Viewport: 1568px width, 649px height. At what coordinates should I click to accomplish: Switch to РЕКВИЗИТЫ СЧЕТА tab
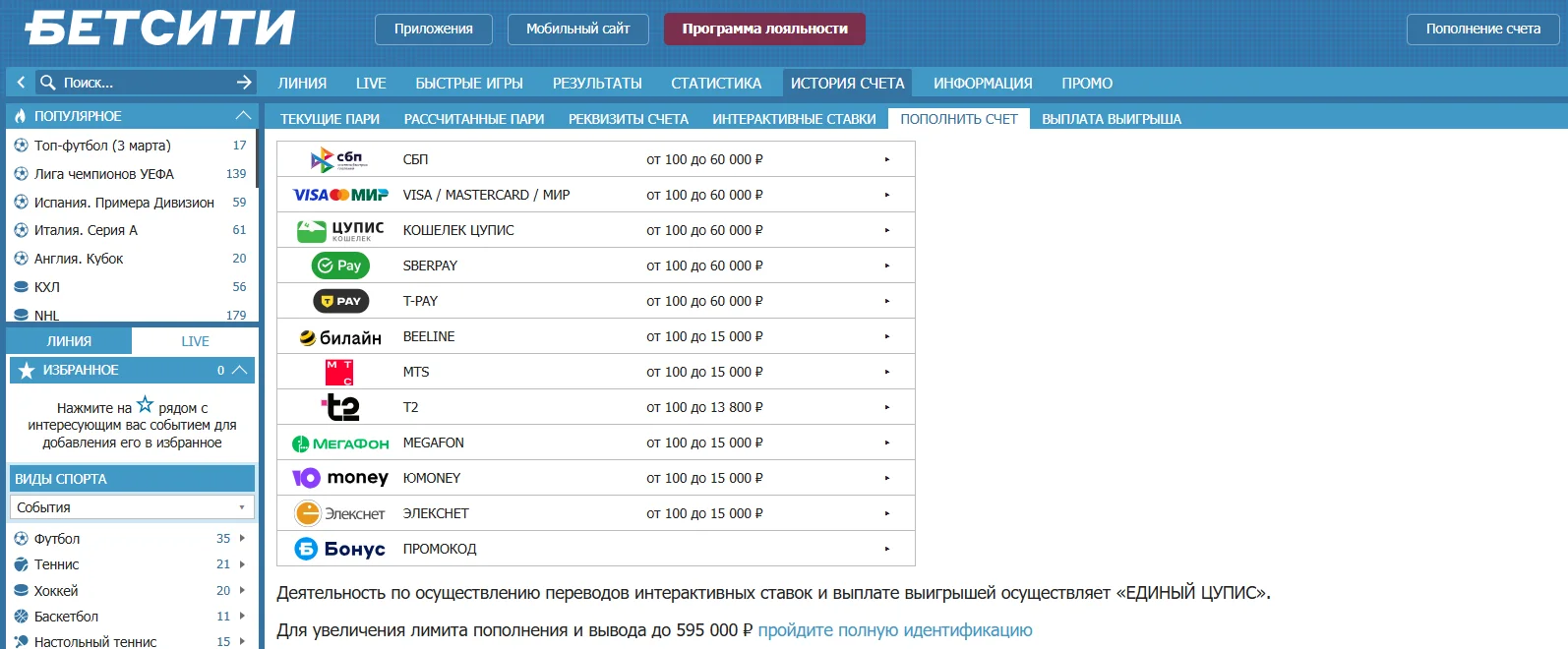click(629, 119)
